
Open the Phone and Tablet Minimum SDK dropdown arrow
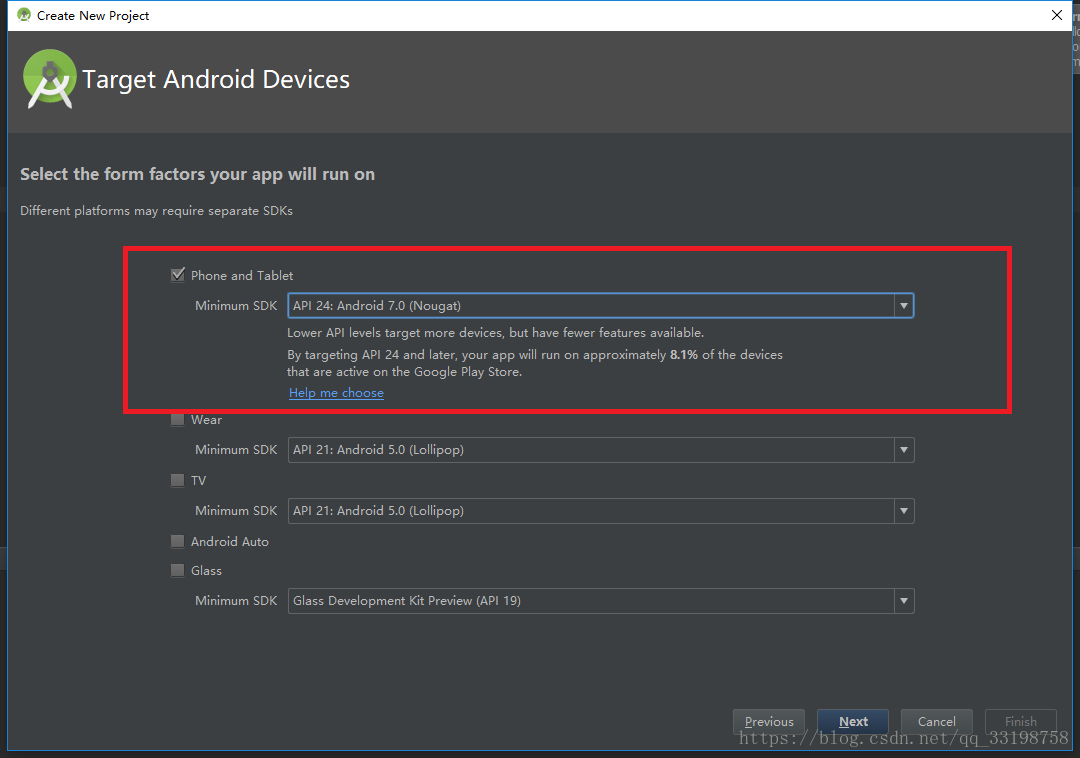click(904, 306)
